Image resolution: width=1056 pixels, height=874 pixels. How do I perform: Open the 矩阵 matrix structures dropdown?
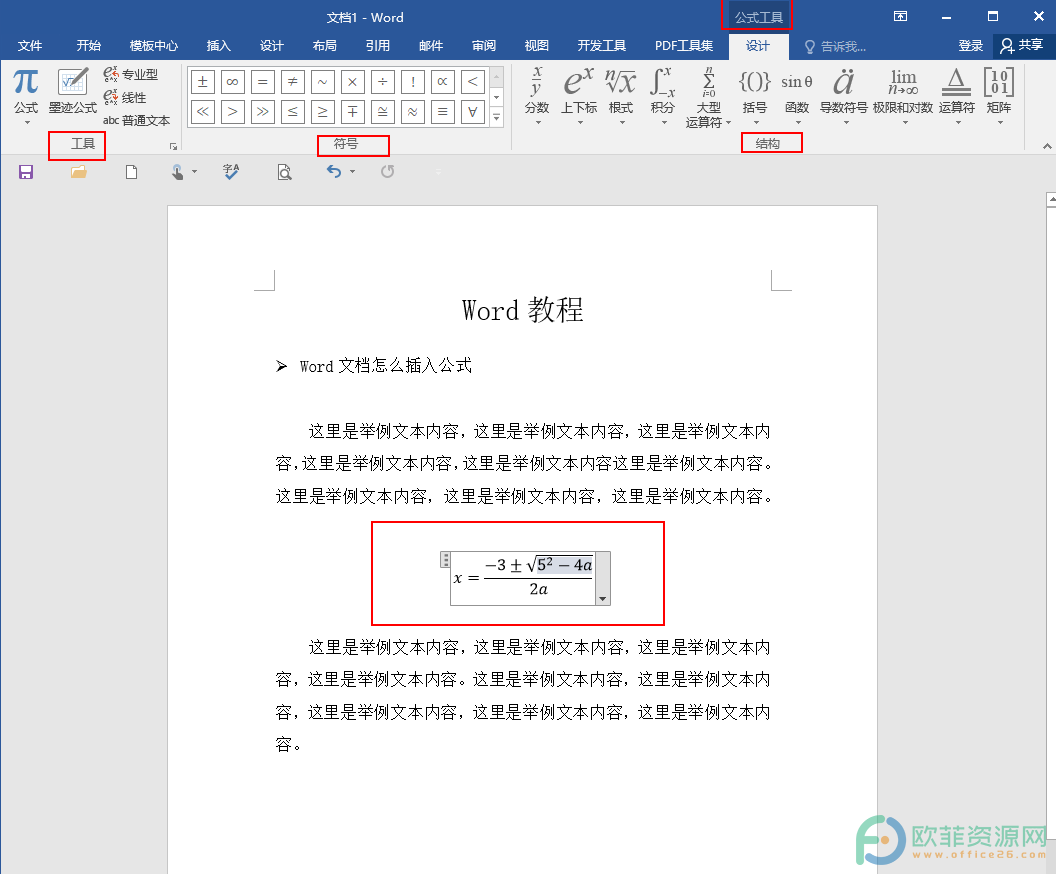(999, 96)
